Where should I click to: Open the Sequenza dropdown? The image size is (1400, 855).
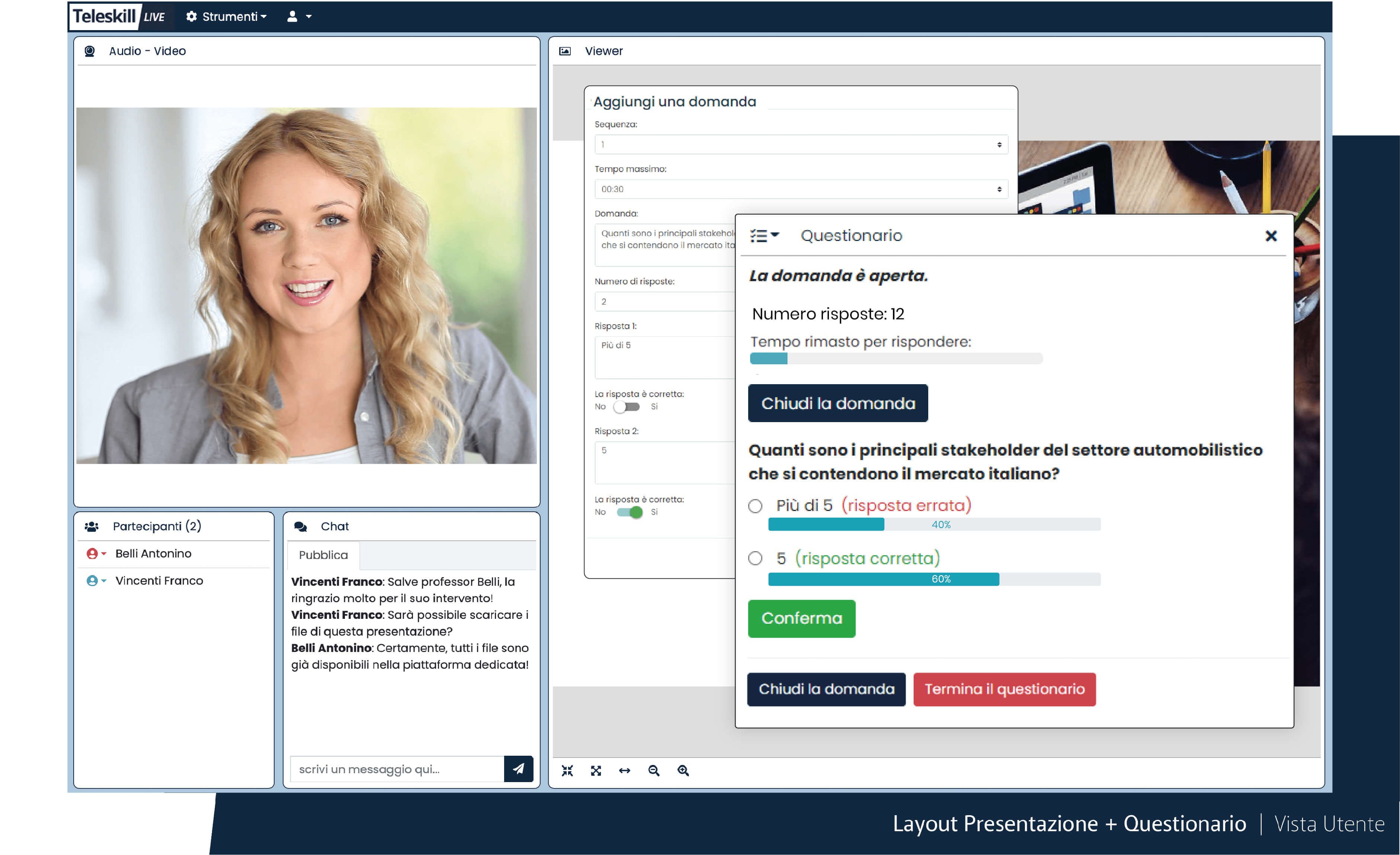coord(801,144)
